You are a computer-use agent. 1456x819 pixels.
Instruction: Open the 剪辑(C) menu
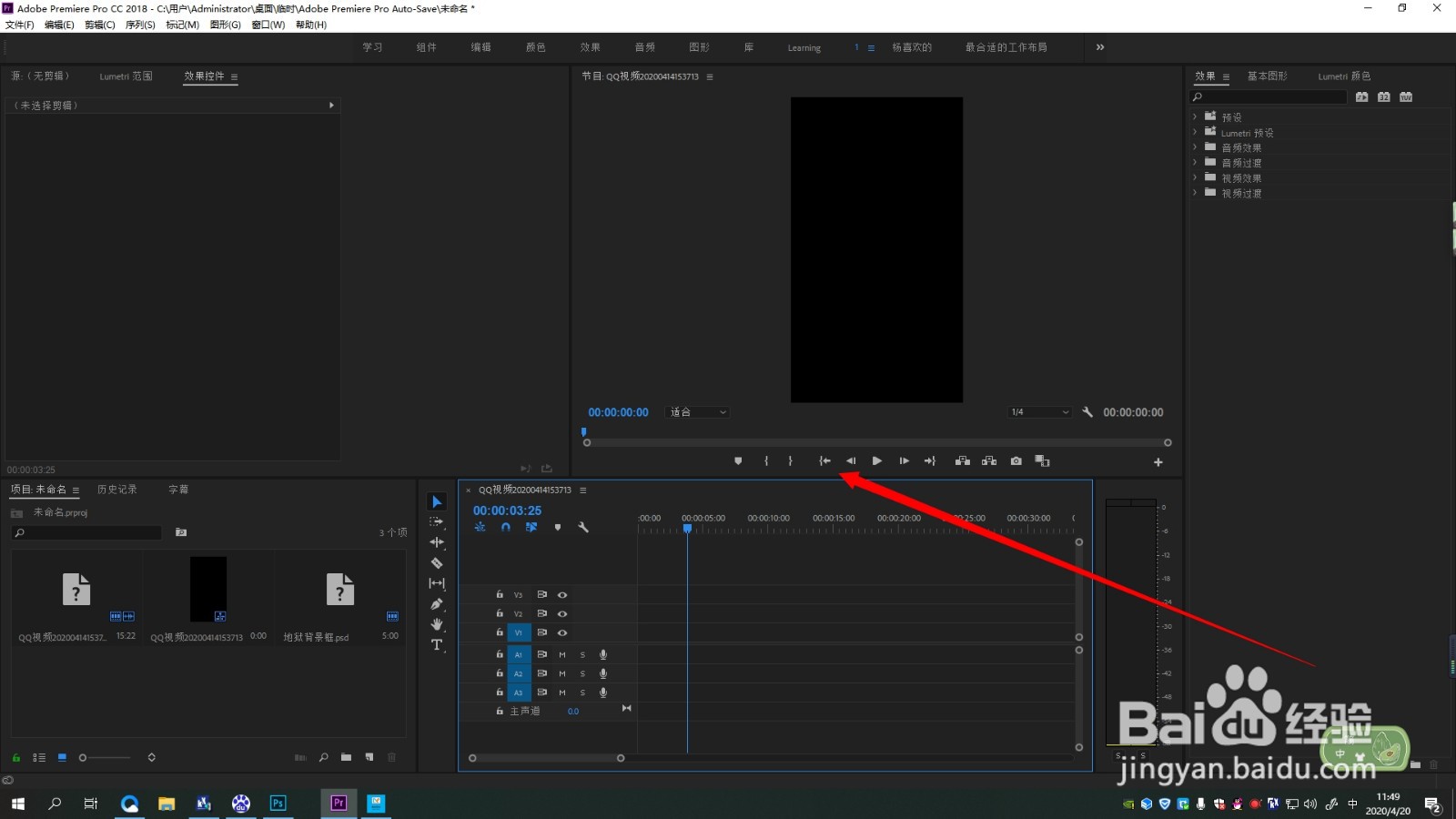click(x=100, y=25)
